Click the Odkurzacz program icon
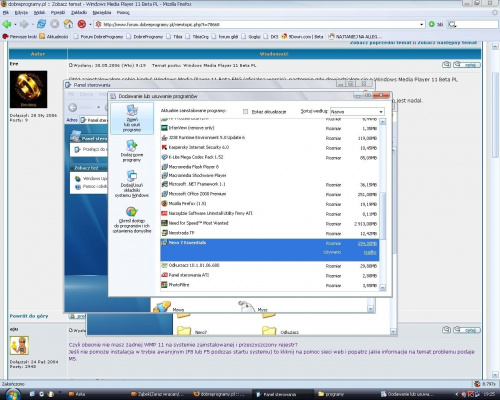 tap(164, 266)
